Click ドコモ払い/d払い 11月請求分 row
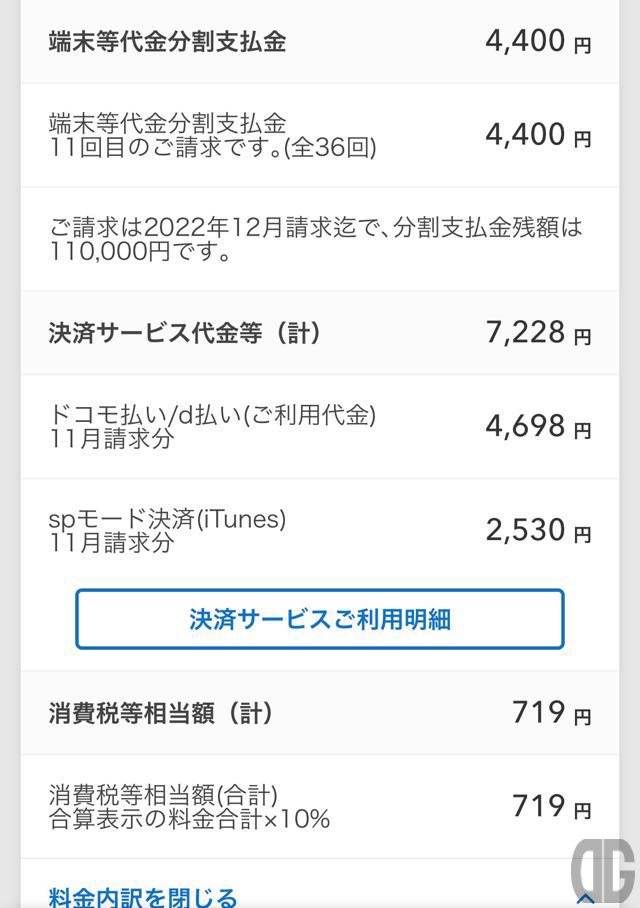640x908 pixels. pos(320,427)
